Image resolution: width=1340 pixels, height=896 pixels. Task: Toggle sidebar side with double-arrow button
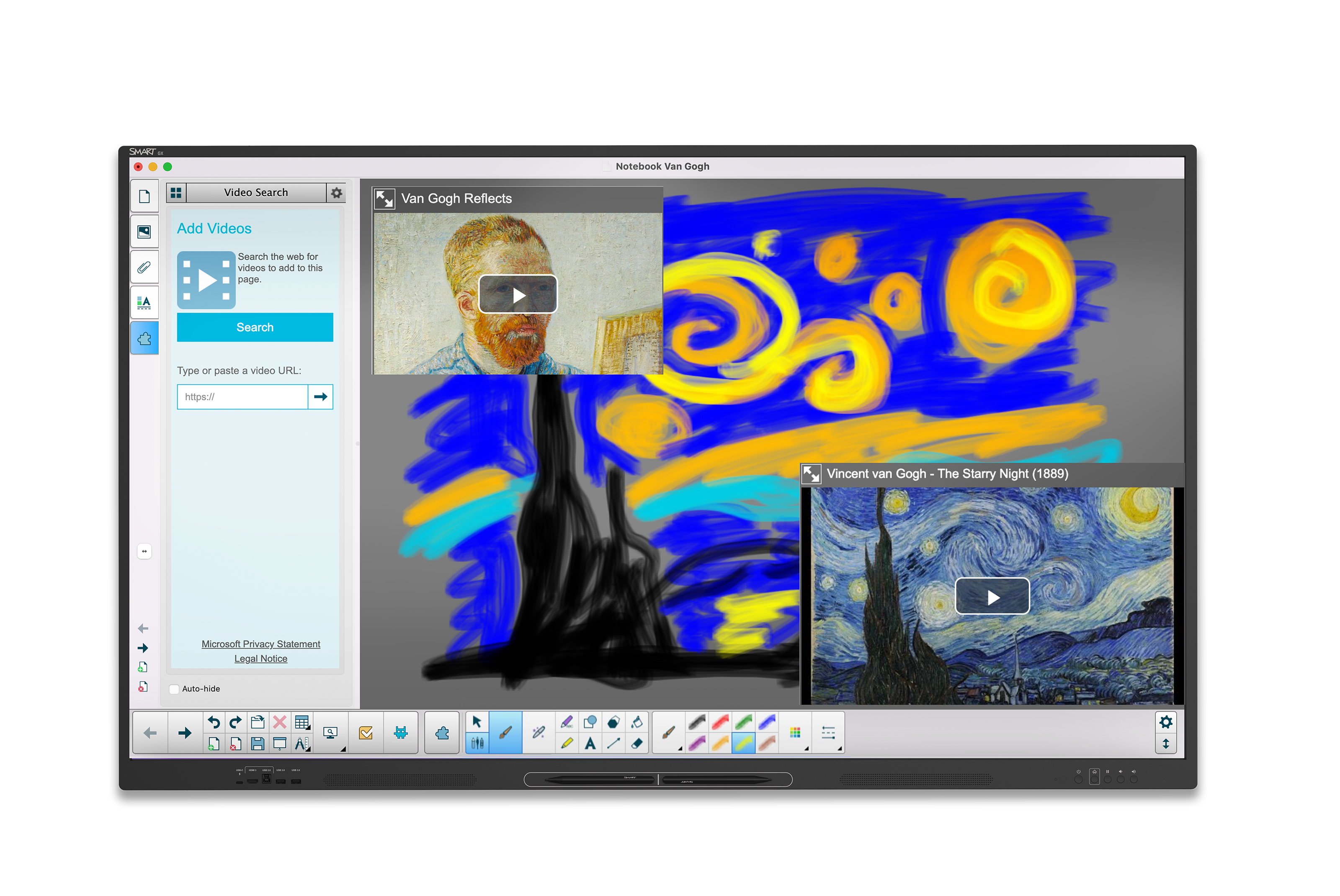pos(144,551)
